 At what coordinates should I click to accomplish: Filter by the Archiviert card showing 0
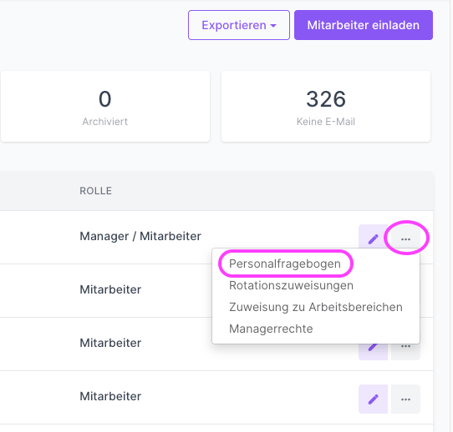(105, 106)
